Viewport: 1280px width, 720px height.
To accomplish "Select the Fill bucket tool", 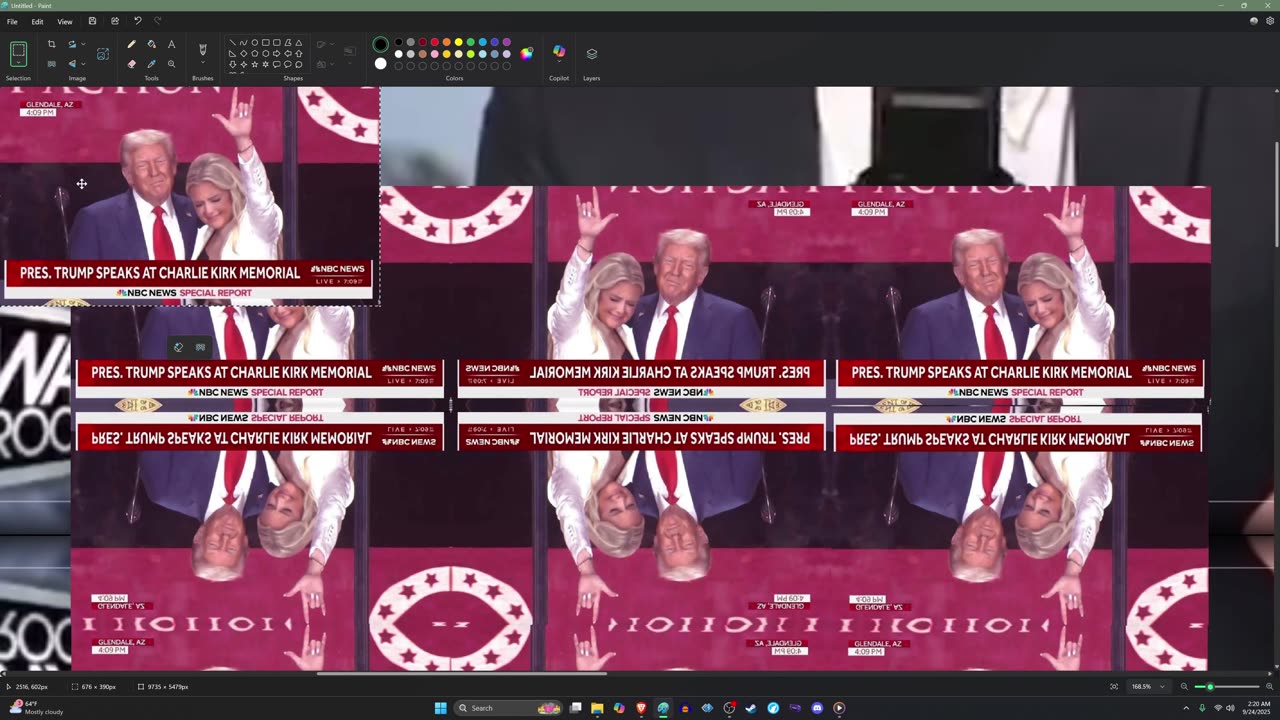I will pyautogui.click(x=151, y=44).
